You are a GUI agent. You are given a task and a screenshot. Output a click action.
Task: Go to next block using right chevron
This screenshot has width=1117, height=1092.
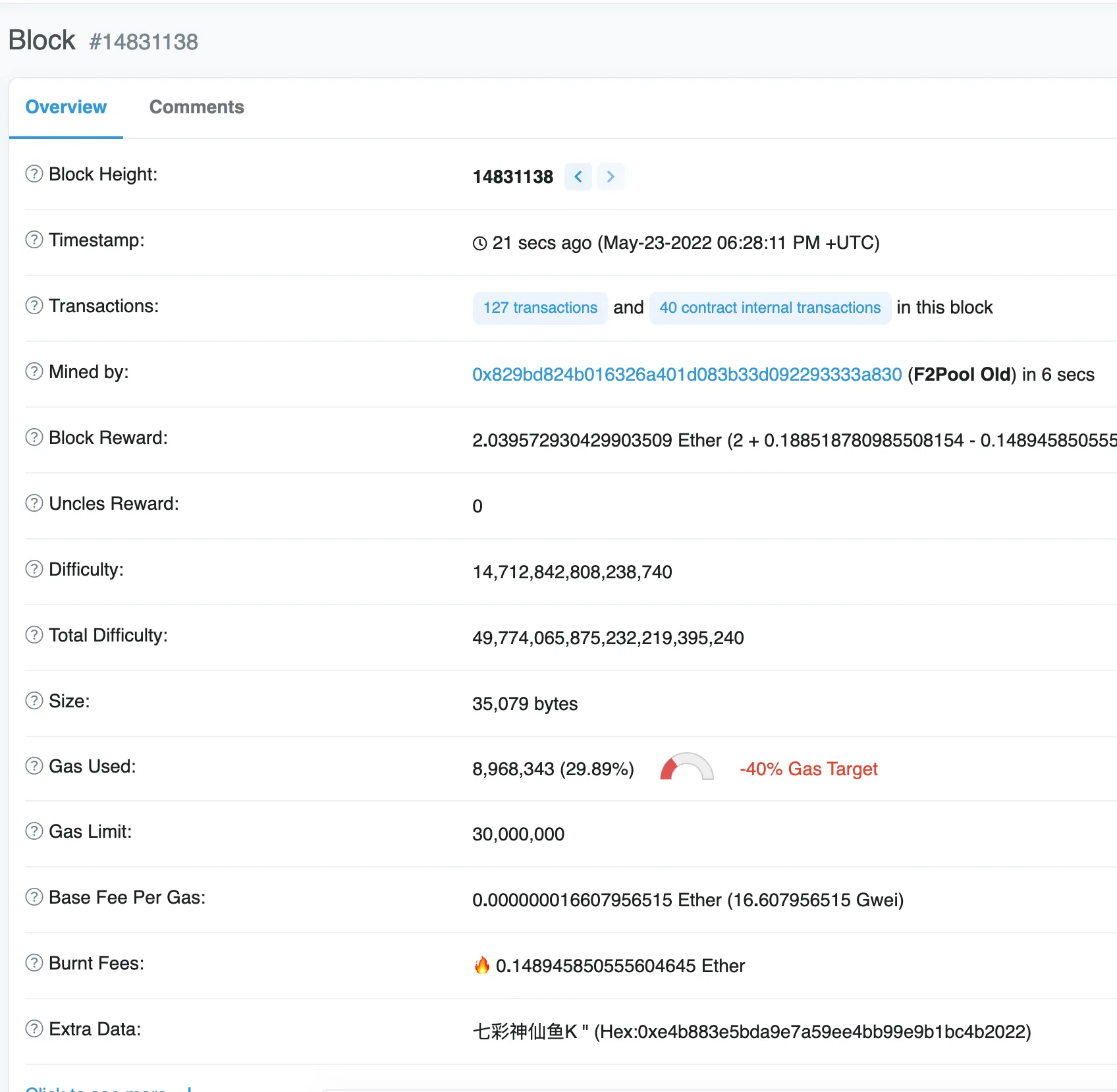click(611, 177)
